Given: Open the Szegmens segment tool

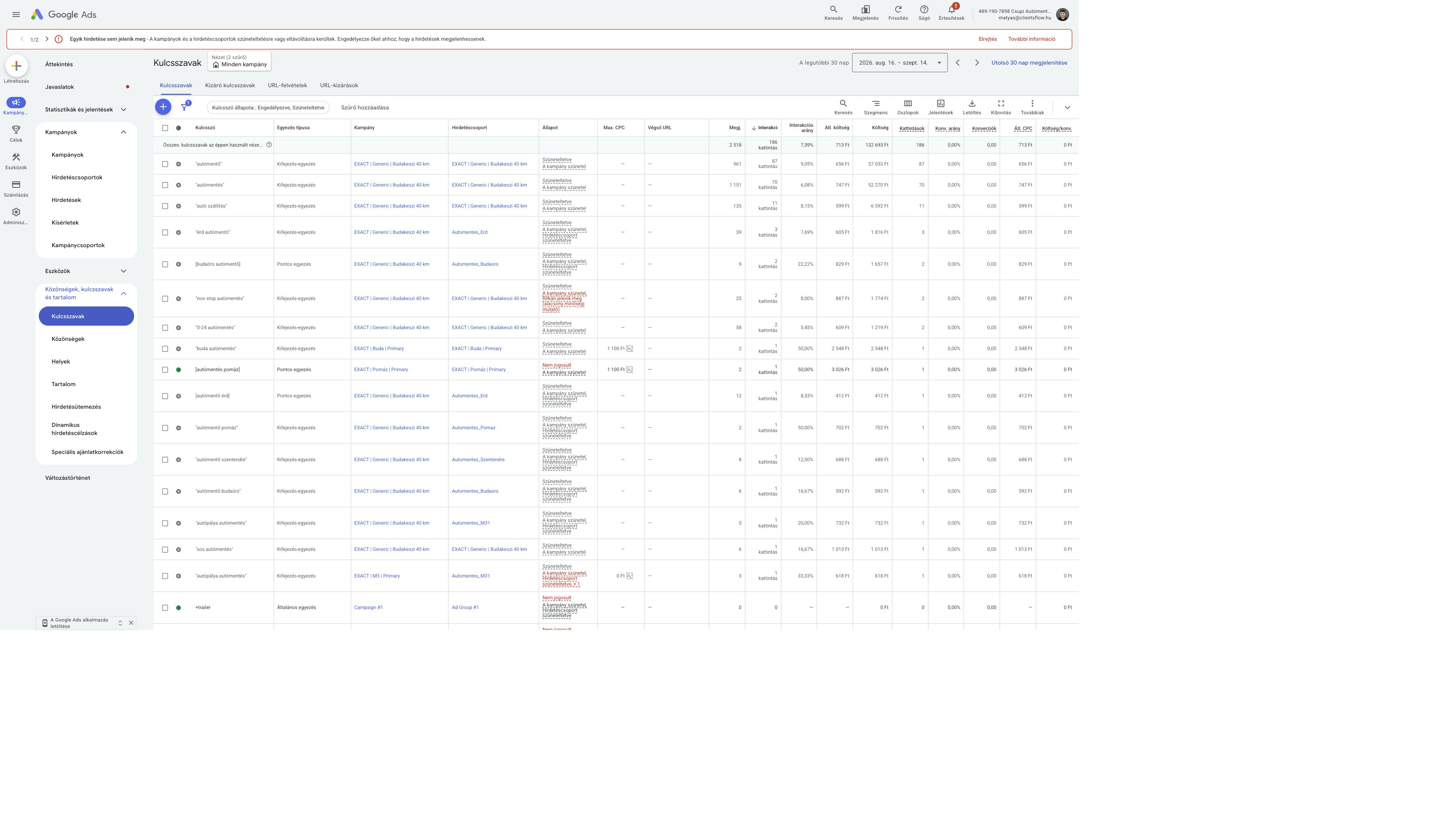Looking at the screenshot, I should coord(875,107).
